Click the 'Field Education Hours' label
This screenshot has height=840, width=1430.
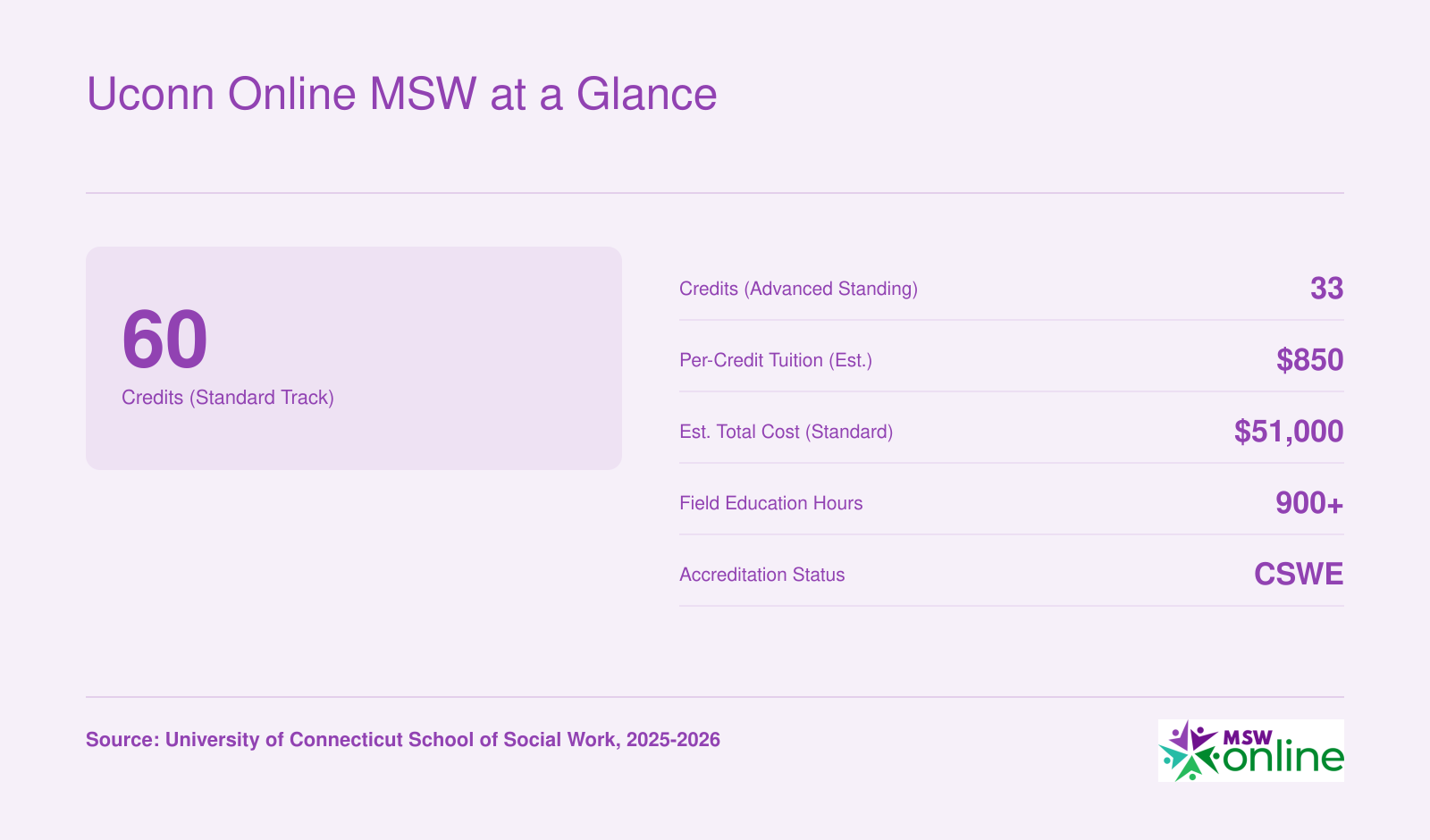coord(770,503)
